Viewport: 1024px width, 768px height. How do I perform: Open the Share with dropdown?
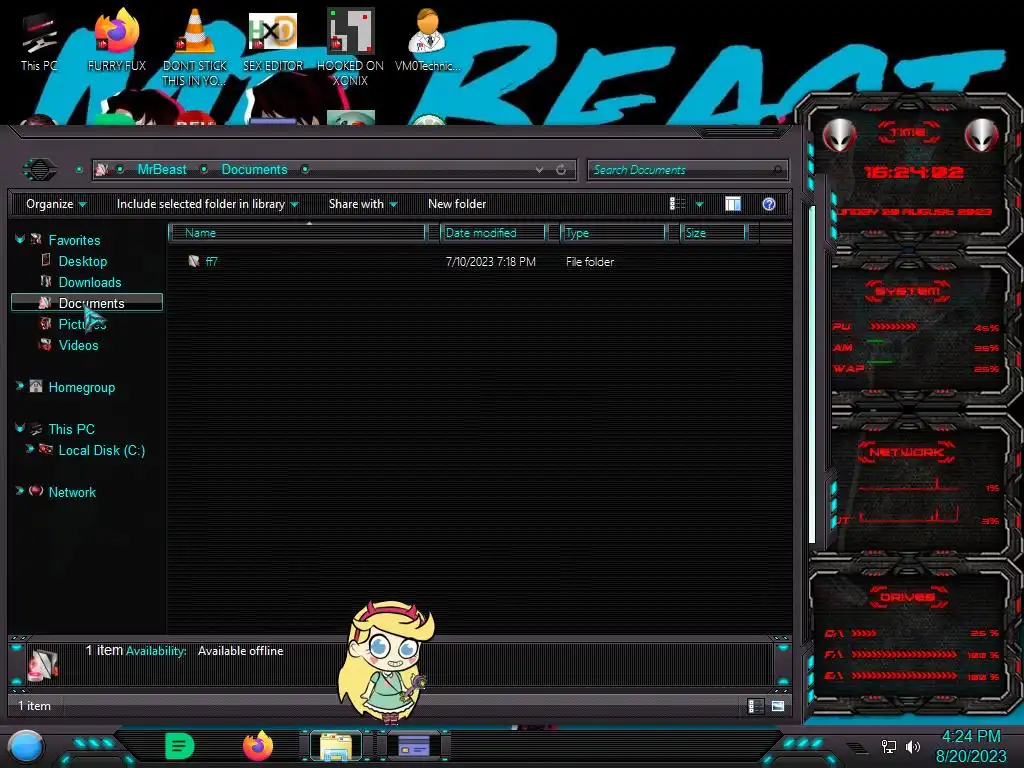coord(362,204)
